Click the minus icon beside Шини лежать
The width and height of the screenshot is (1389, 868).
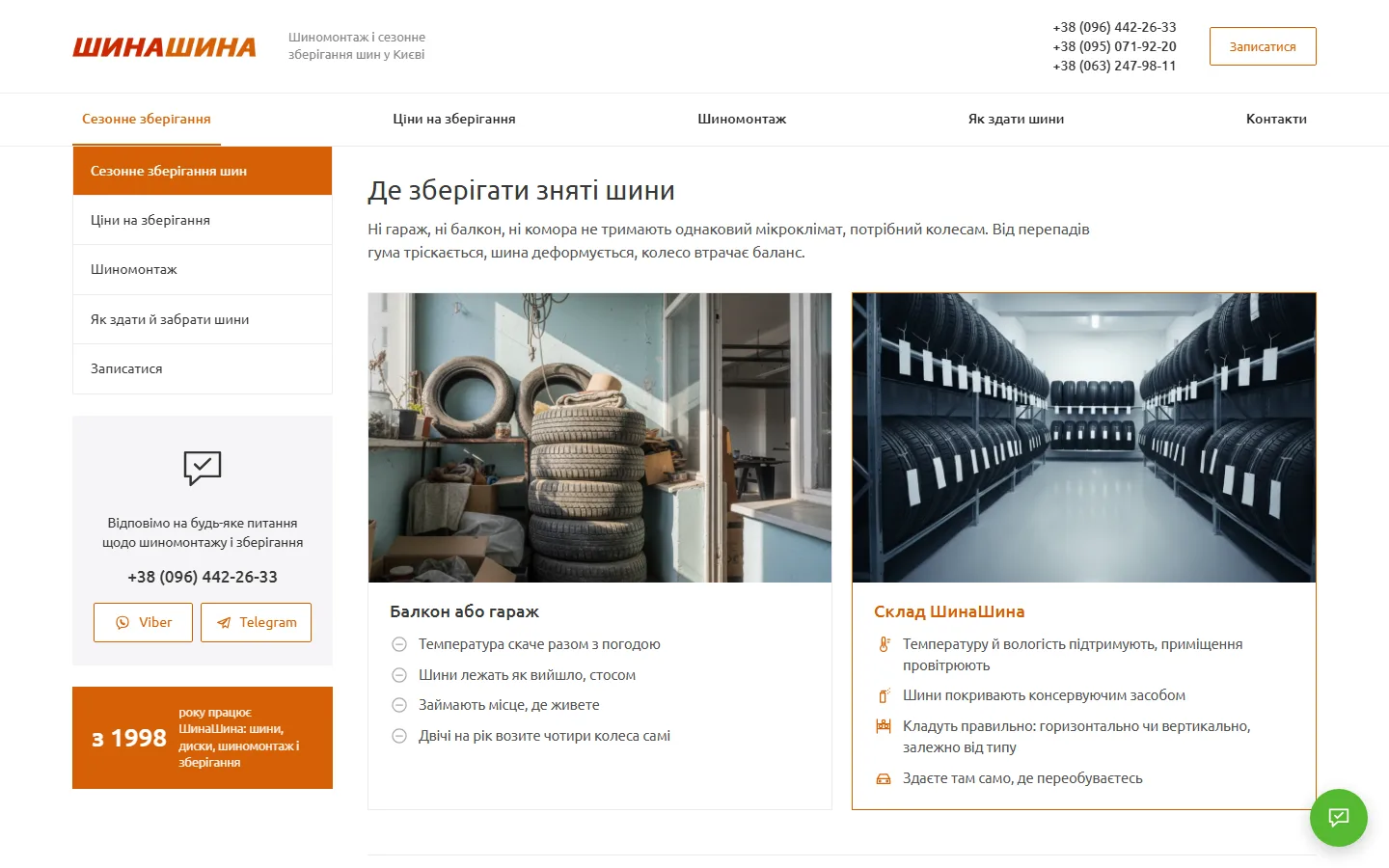pos(399,675)
